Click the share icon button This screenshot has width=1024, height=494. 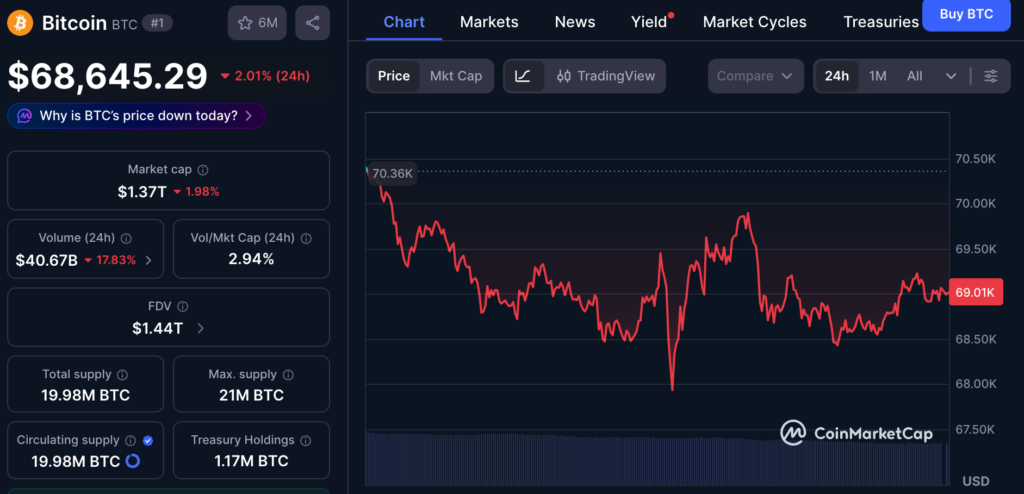pos(312,22)
